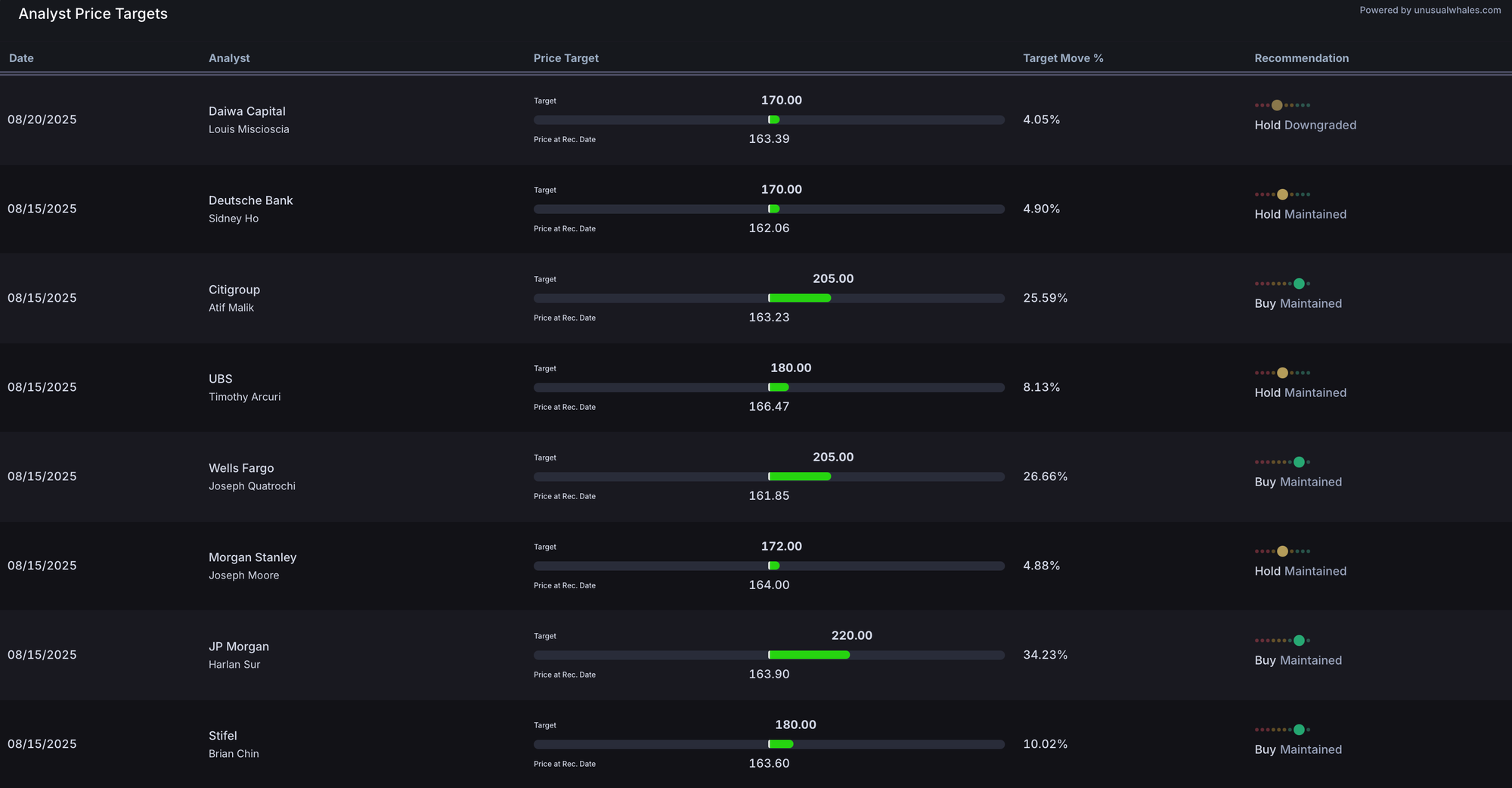1512x788 pixels.
Task: Sort by the Analyst column header
Action: coord(229,58)
